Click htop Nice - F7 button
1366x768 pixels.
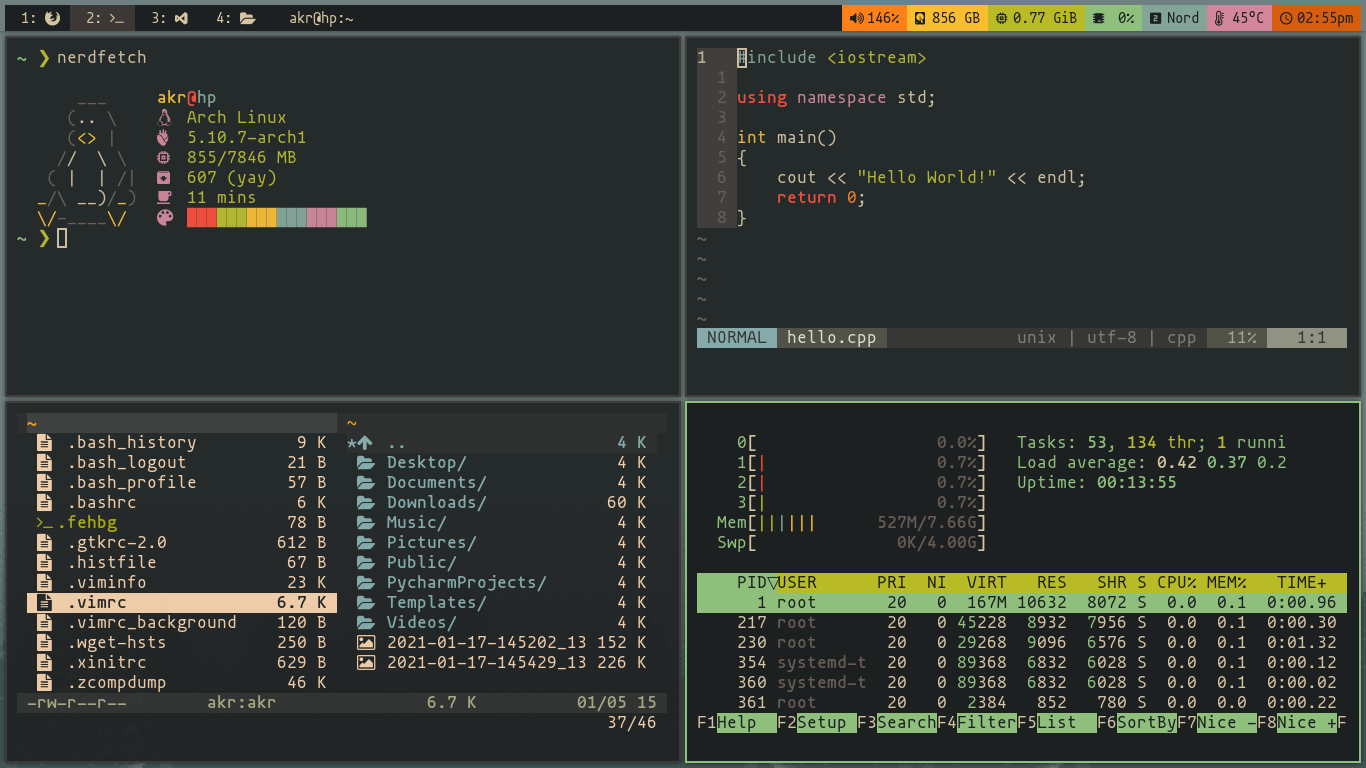[1216, 722]
